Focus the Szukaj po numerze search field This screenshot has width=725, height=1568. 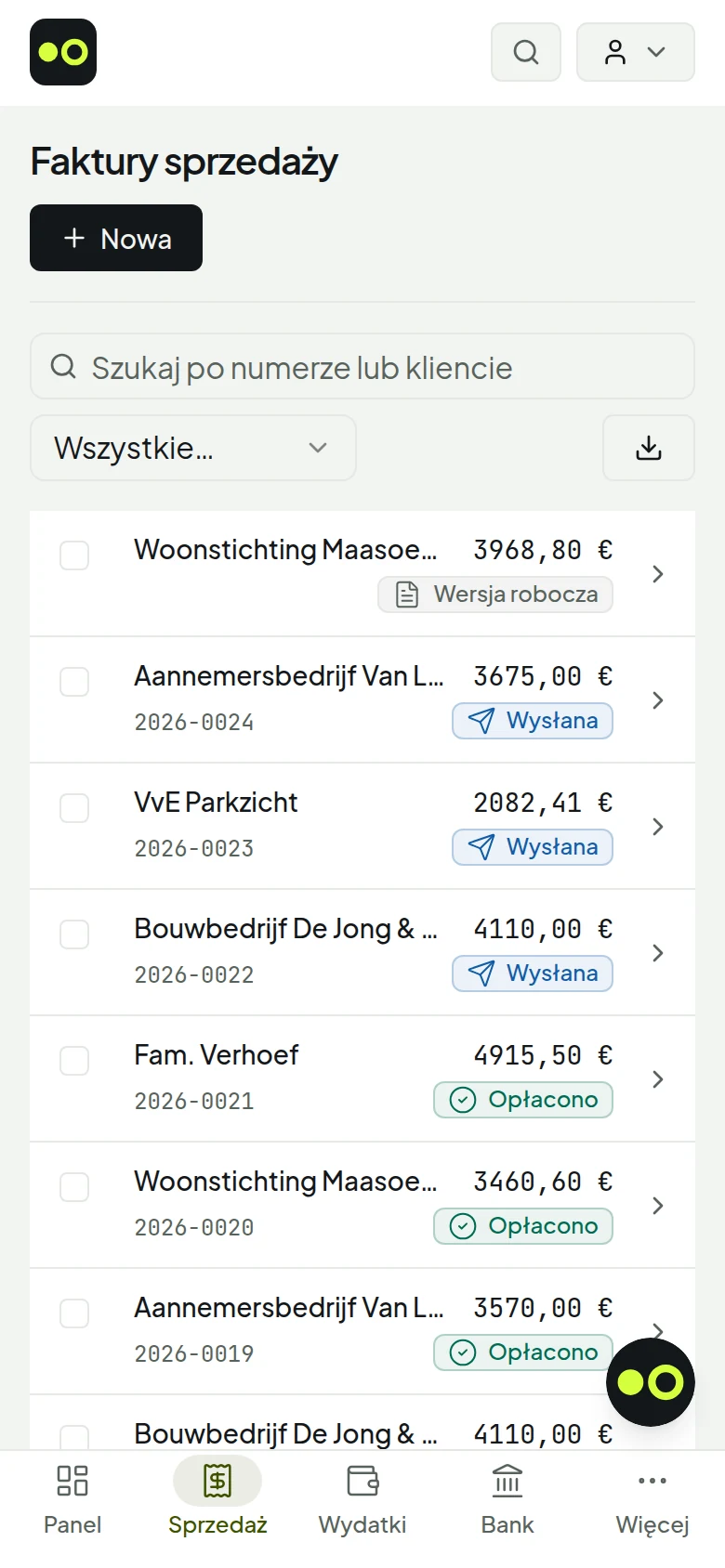(362, 366)
